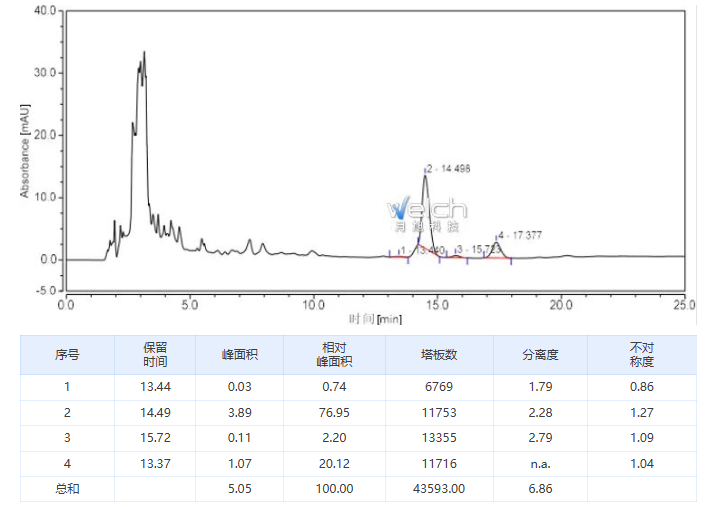This screenshot has width=705, height=507.
Task: Click peak label "2 - 14.498" on chromatogram
Action: 449,169
